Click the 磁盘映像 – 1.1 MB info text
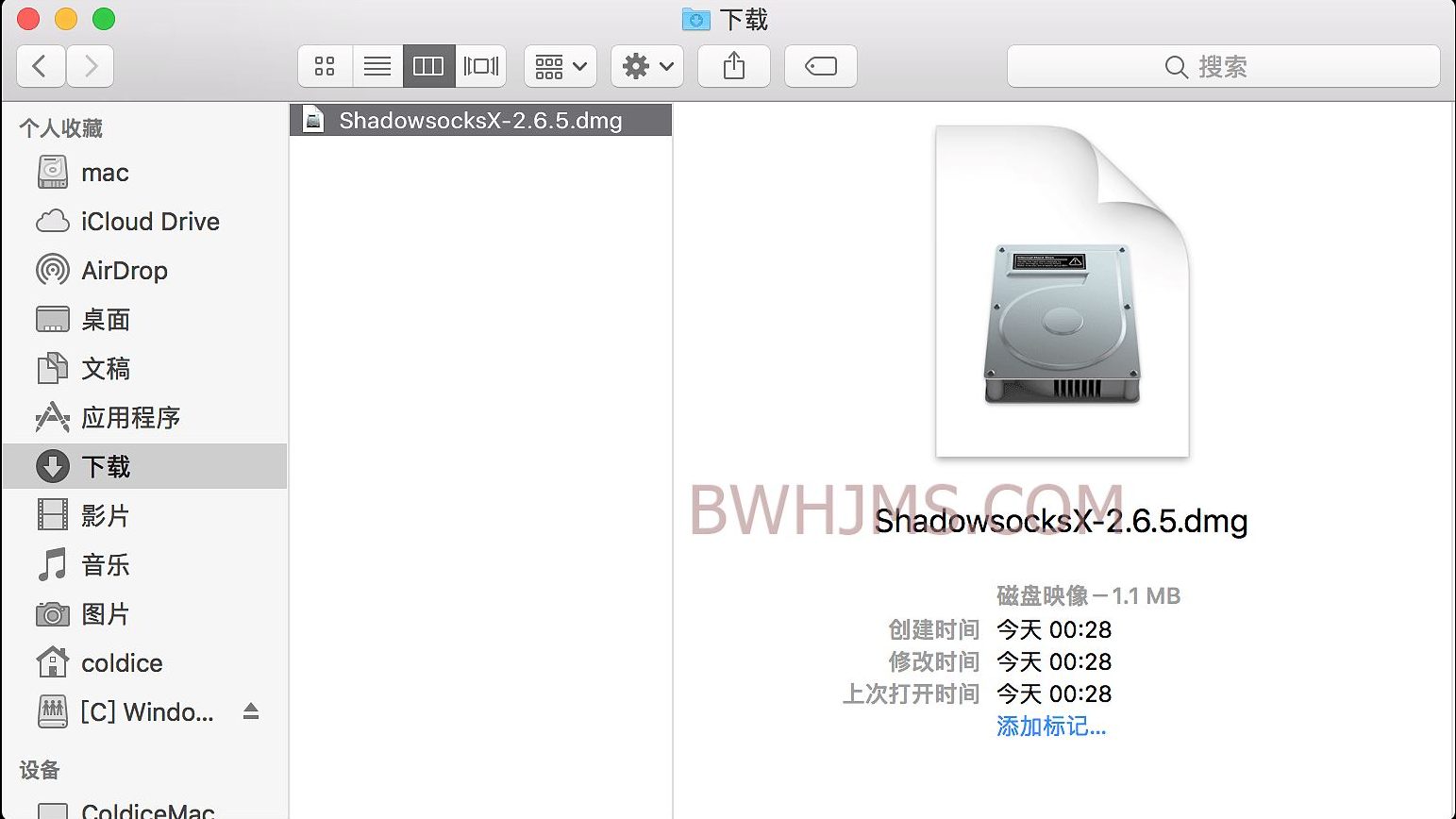Viewport: 1456px width, 819px height. pos(1089,595)
